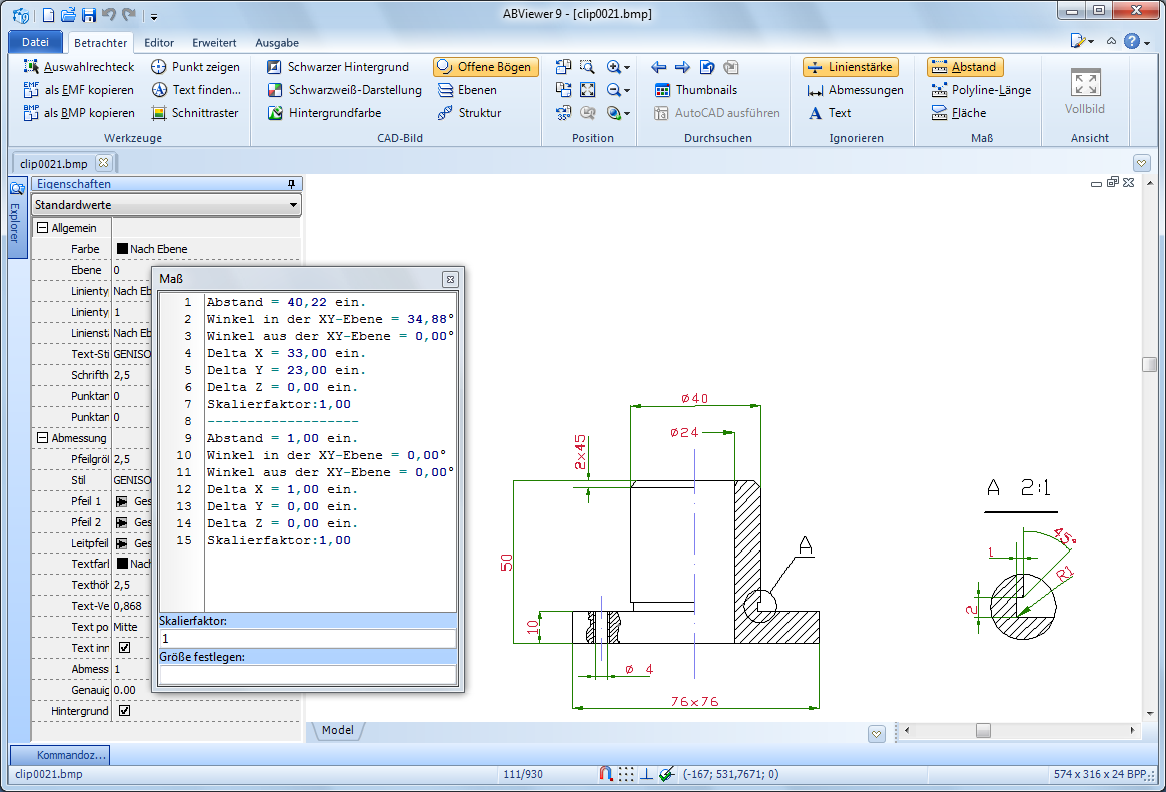Click the snap magnet icon in status bar
This screenshot has width=1166, height=792.
coord(606,774)
